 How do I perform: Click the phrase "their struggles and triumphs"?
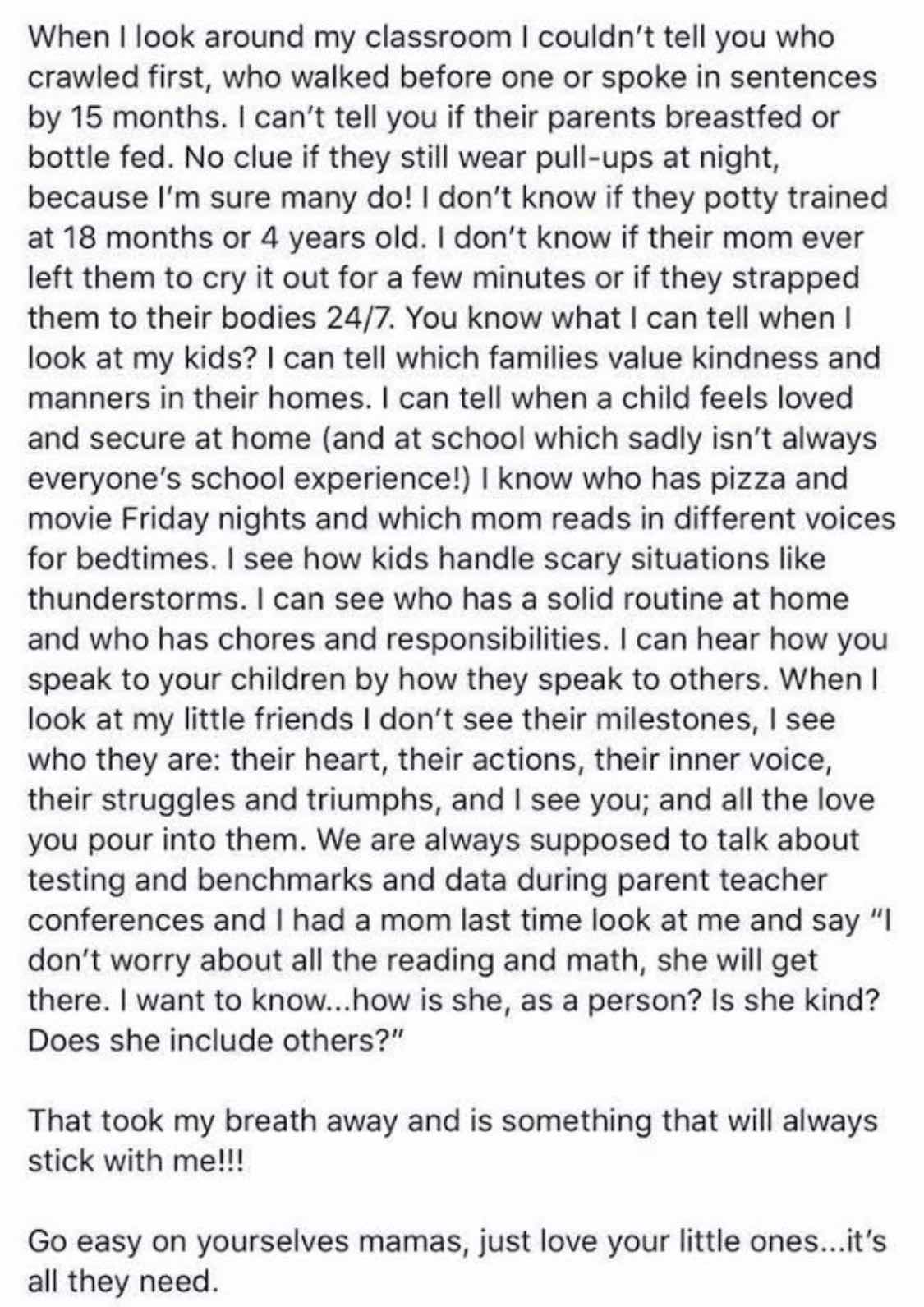pos(233,799)
